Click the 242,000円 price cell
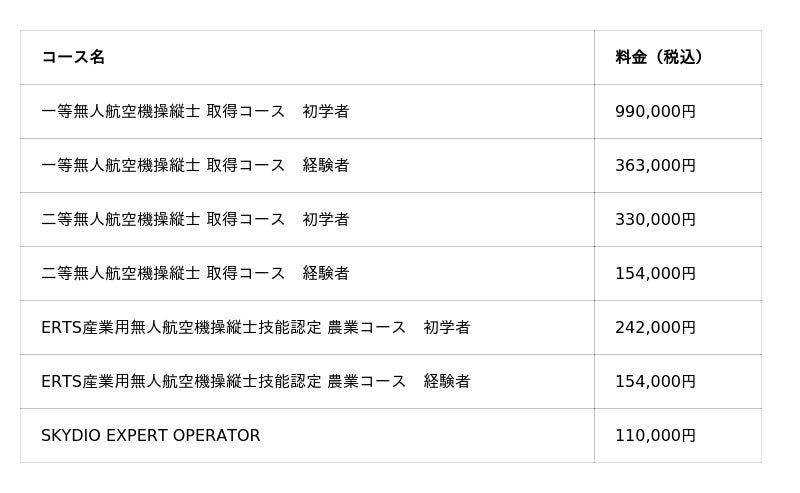Image resolution: width=800 pixels, height=493 pixels. click(655, 328)
